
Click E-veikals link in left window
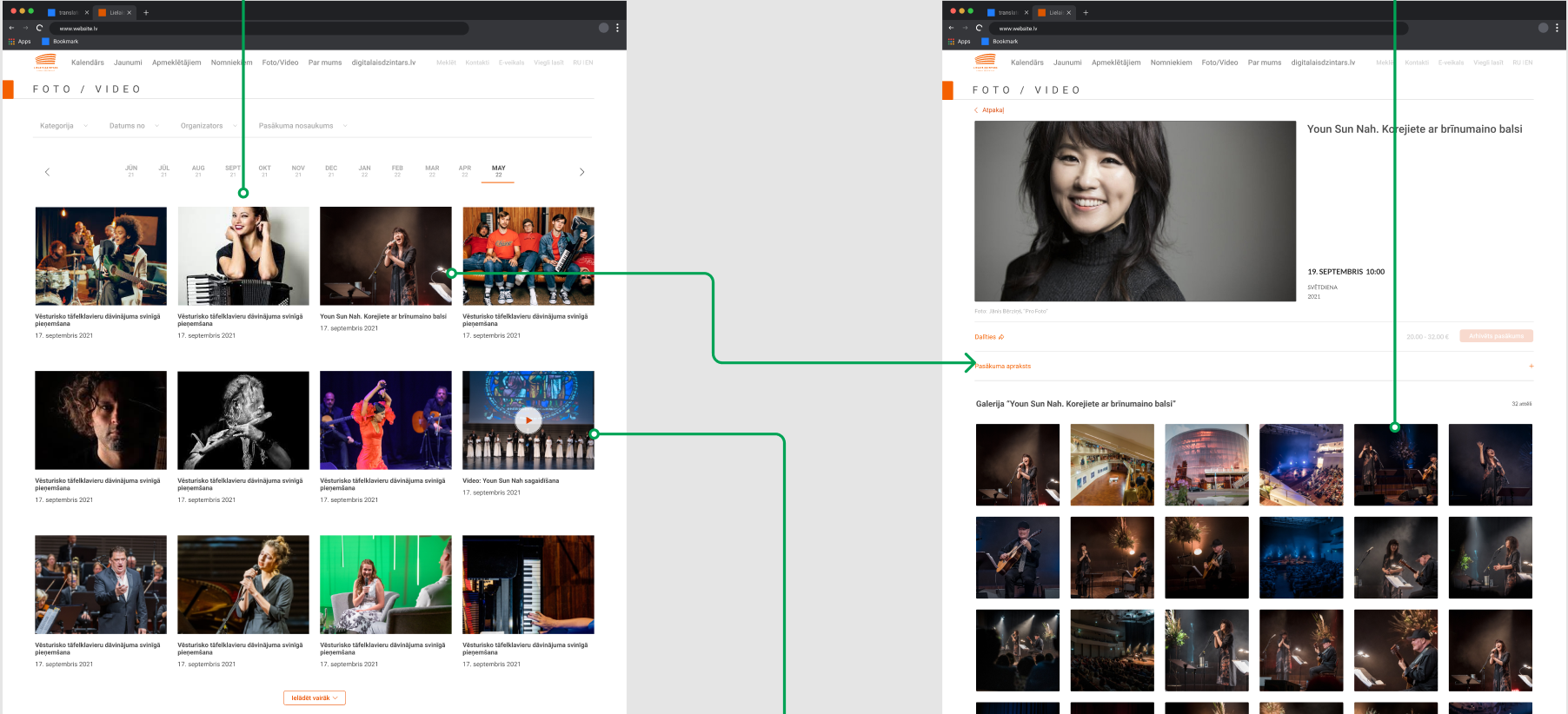pos(512,63)
